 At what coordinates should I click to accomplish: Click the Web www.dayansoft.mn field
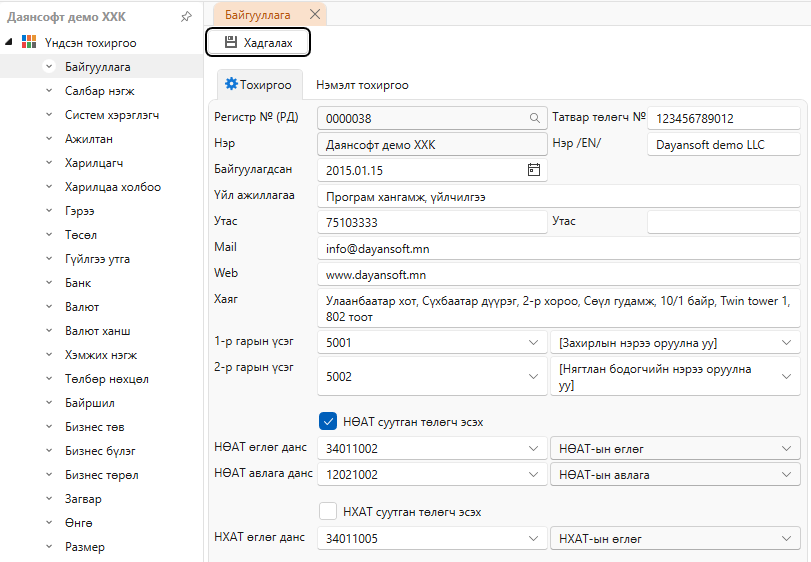click(x=559, y=275)
